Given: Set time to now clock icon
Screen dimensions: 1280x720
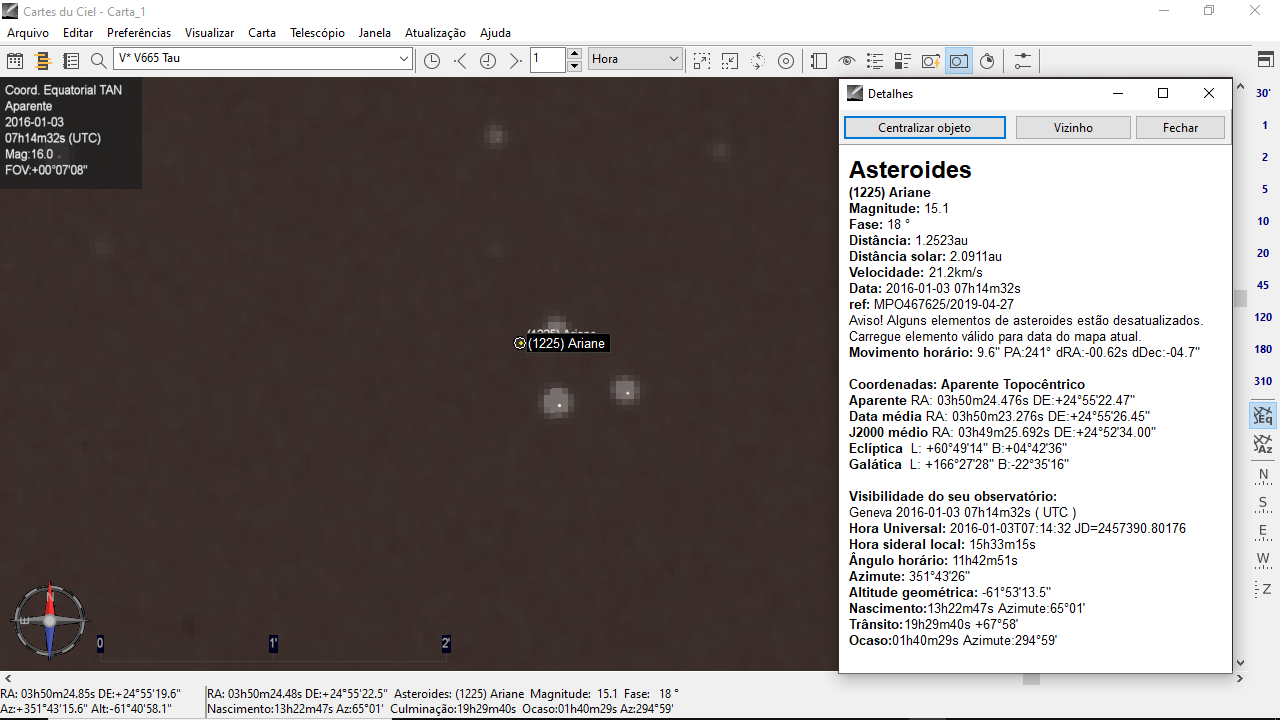Looking at the screenshot, I should 432,61.
